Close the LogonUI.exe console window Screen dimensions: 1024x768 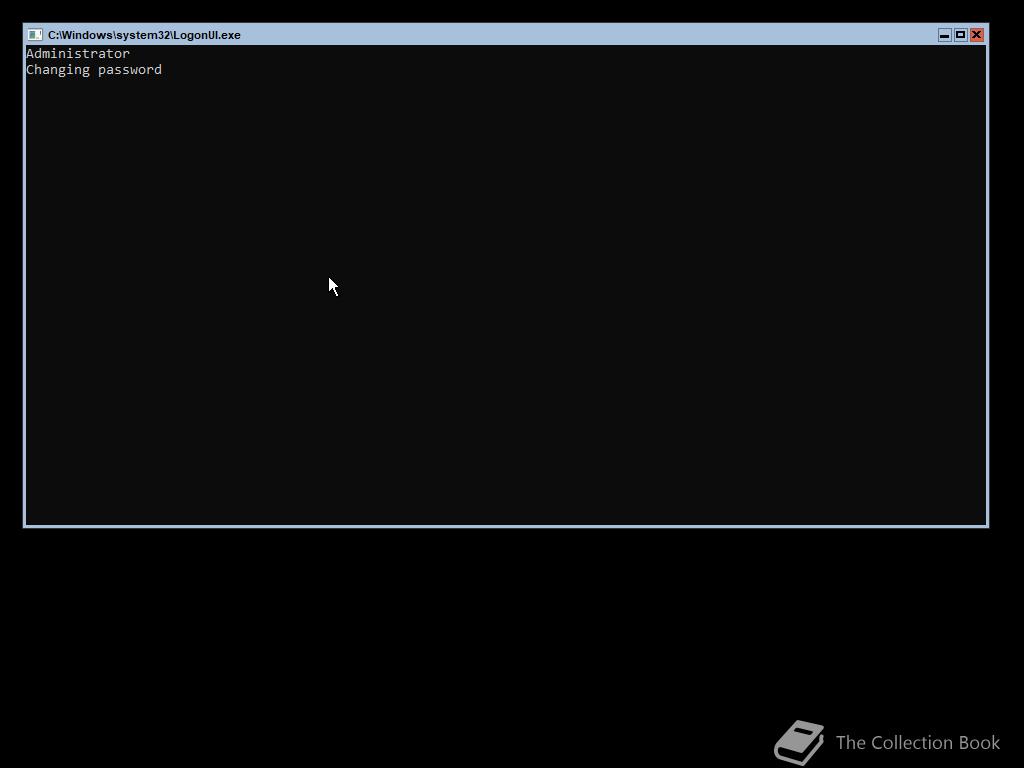click(x=976, y=35)
